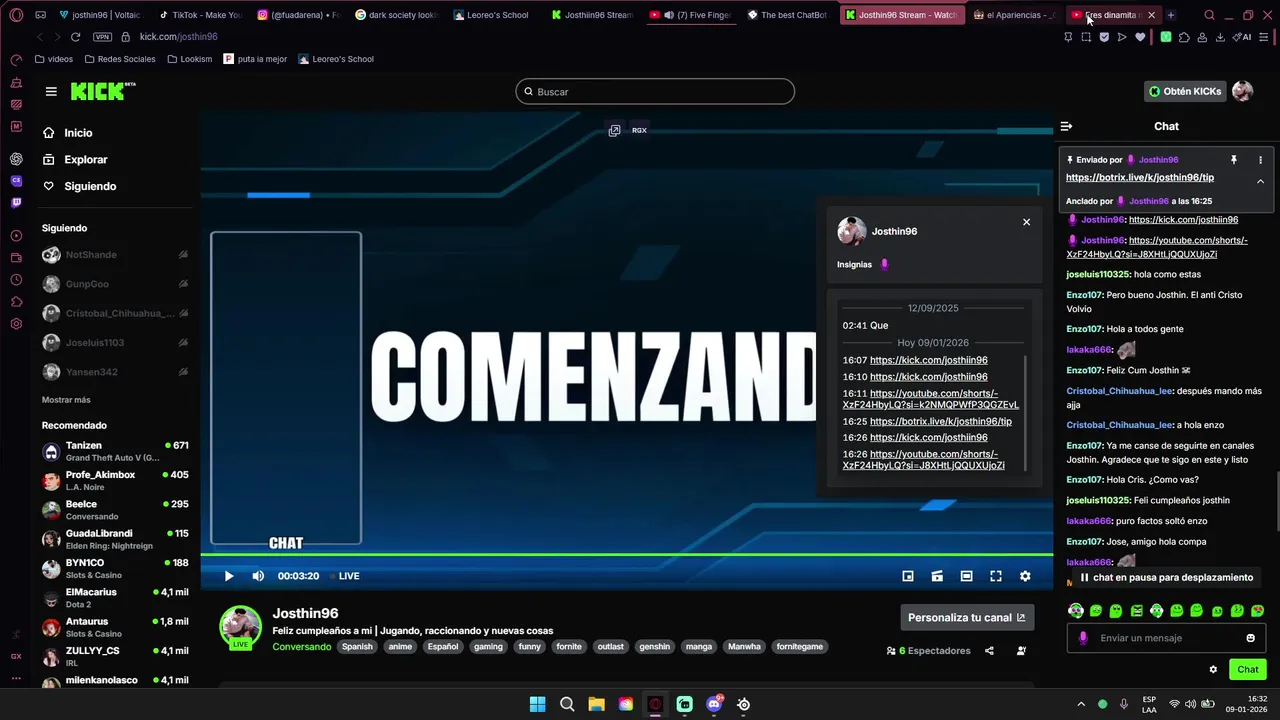This screenshot has height=720, width=1280.
Task: Collapse the chat panel
Action: (1066, 126)
